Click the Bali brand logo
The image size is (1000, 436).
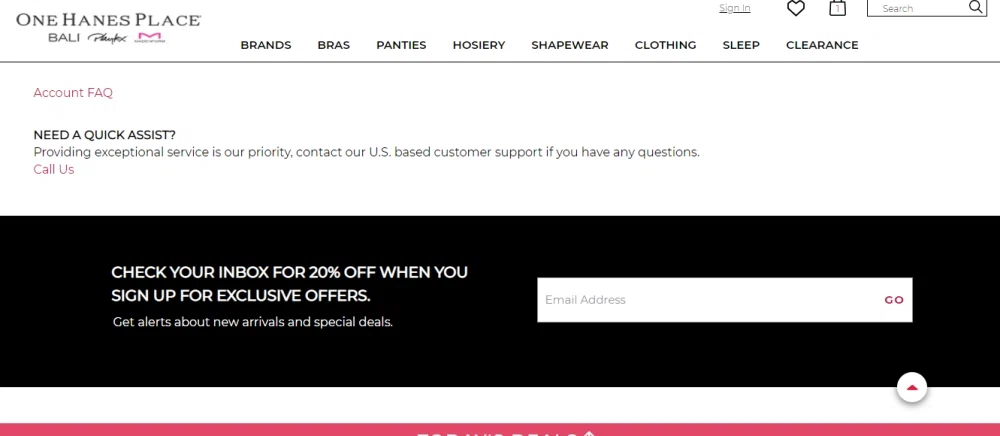[63, 37]
